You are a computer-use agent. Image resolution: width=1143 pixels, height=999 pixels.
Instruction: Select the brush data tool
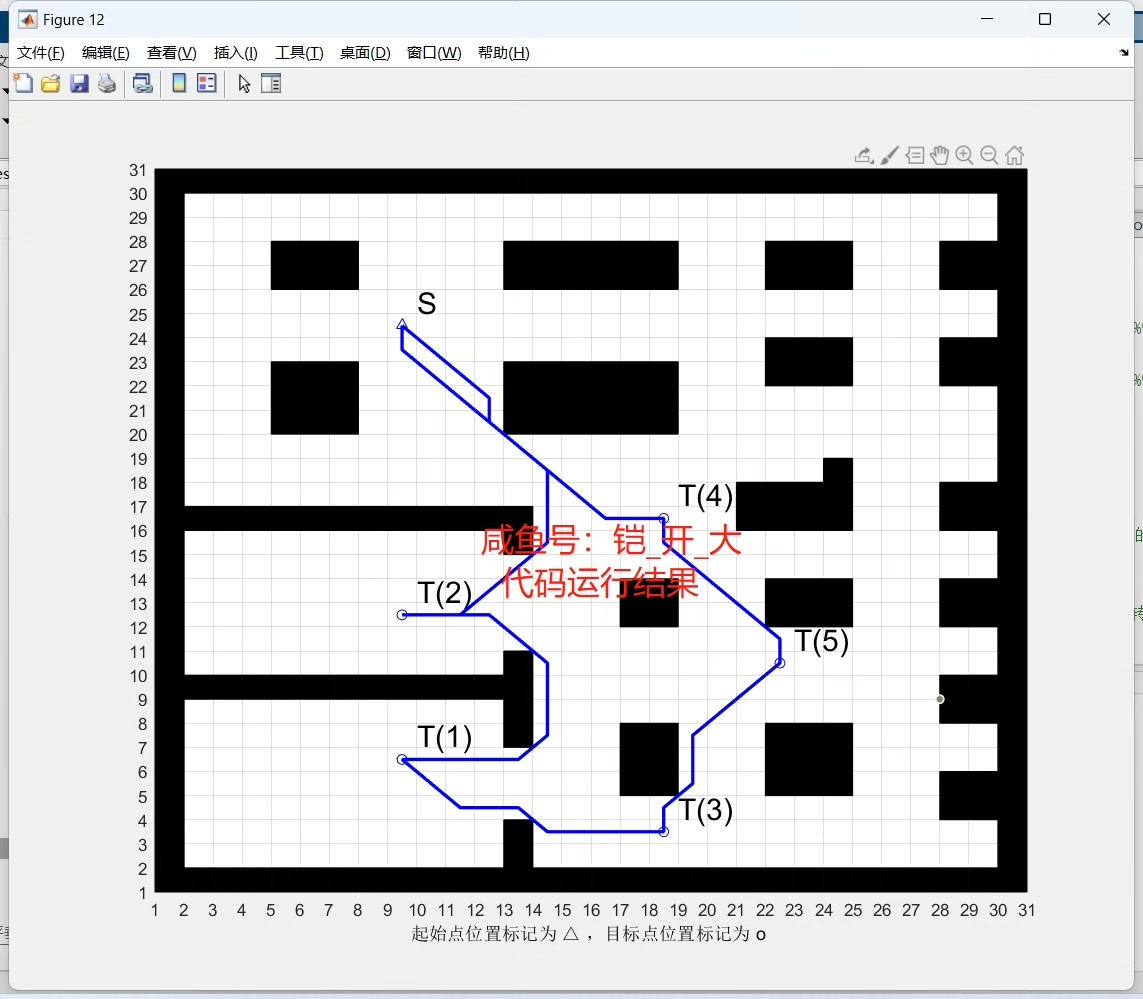click(x=889, y=155)
